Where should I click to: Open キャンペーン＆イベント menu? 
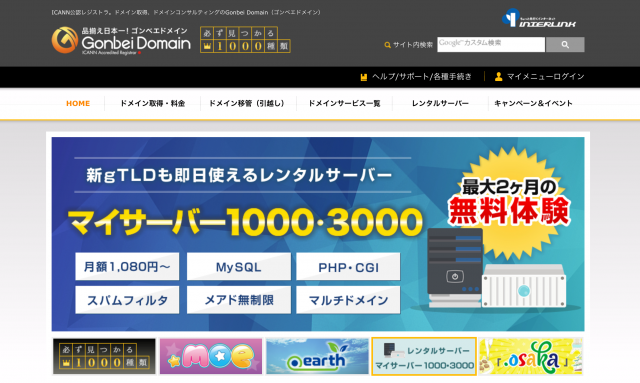(533, 103)
